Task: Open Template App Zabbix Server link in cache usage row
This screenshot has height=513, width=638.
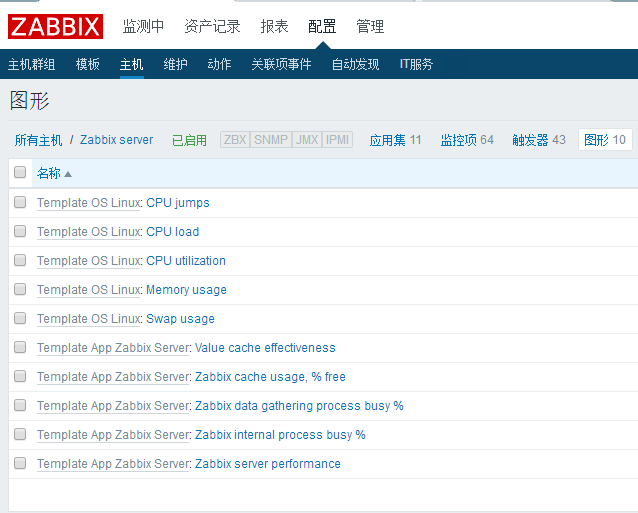Action: click(x=113, y=377)
